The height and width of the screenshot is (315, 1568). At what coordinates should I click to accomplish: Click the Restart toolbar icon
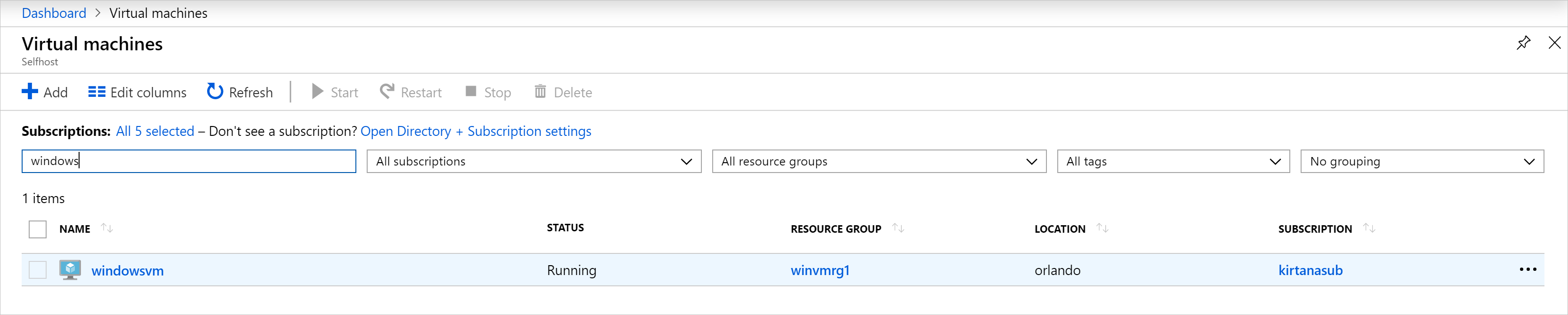(x=387, y=92)
